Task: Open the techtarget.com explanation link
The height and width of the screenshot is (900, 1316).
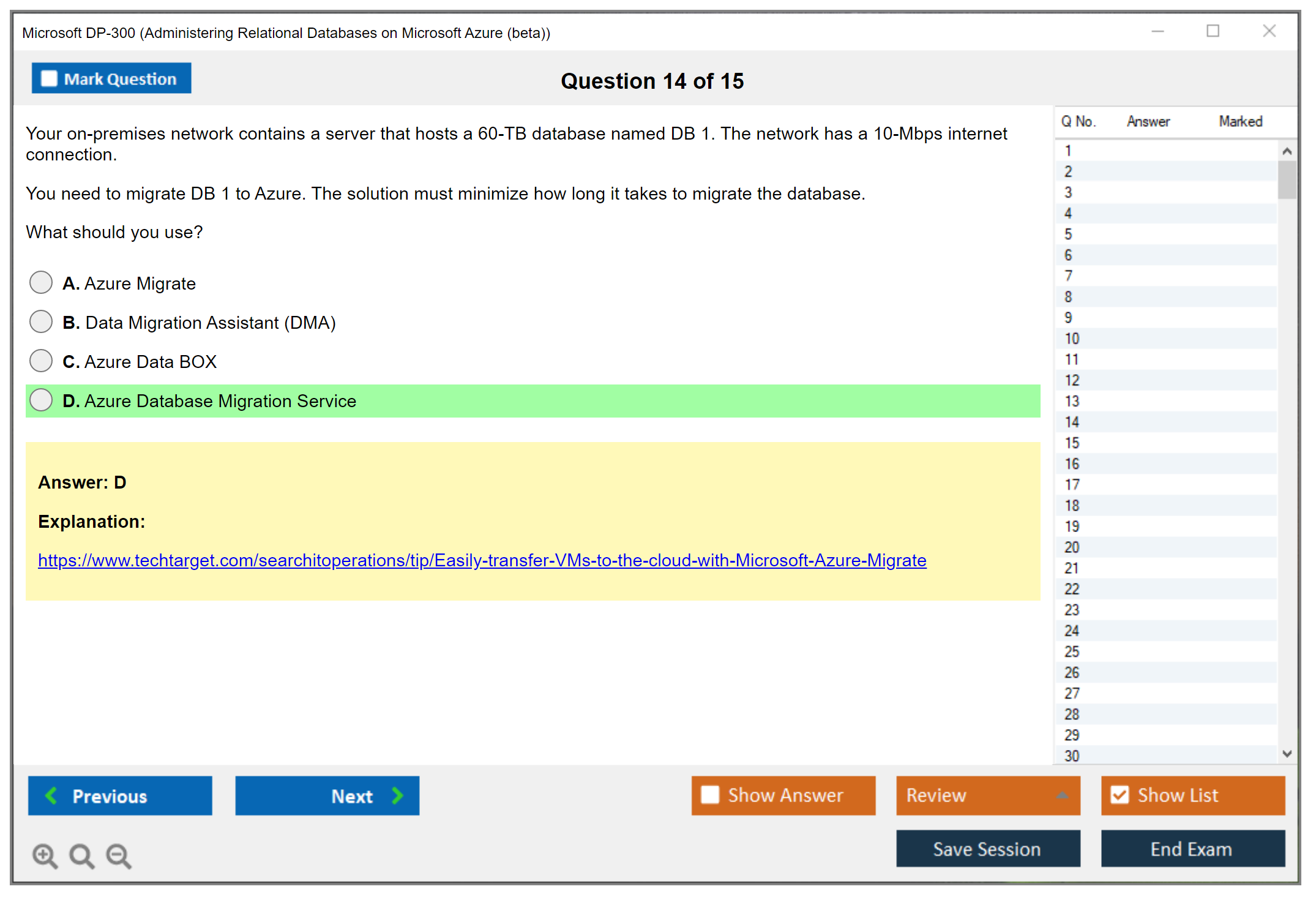Action: tap(482, 560)
